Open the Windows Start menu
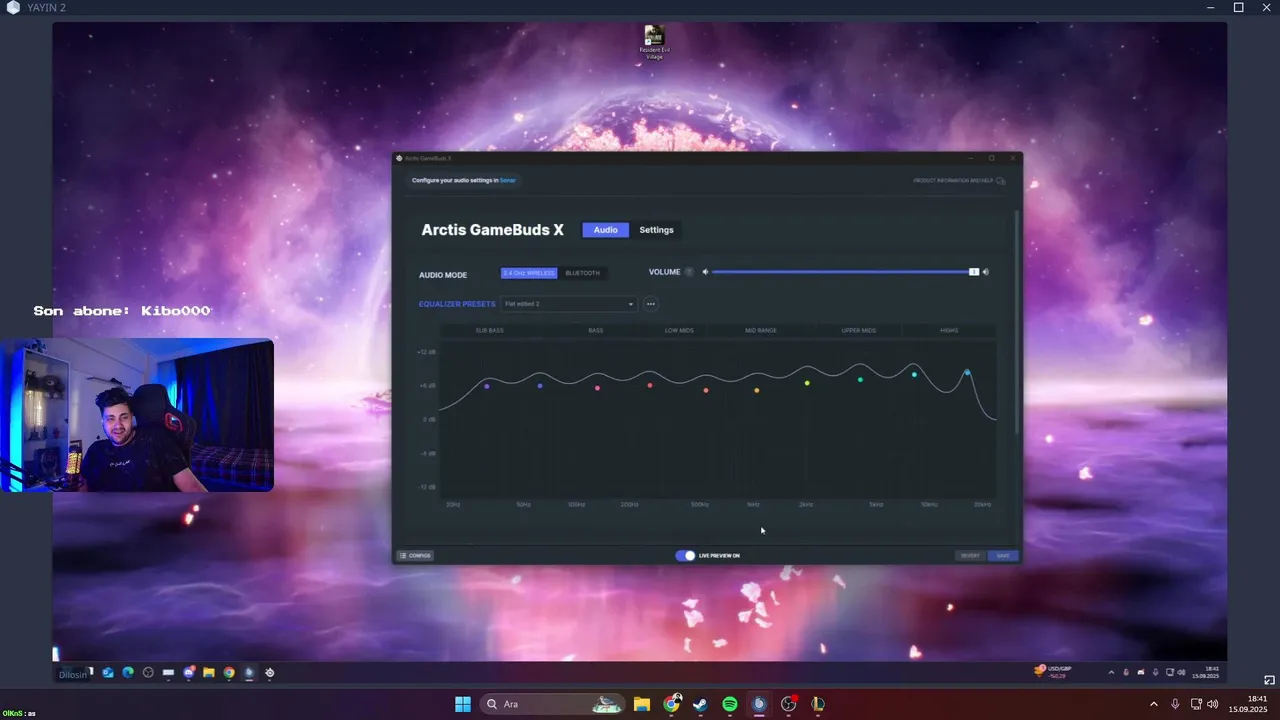The image size is (1280, 720). click(463, 704)
